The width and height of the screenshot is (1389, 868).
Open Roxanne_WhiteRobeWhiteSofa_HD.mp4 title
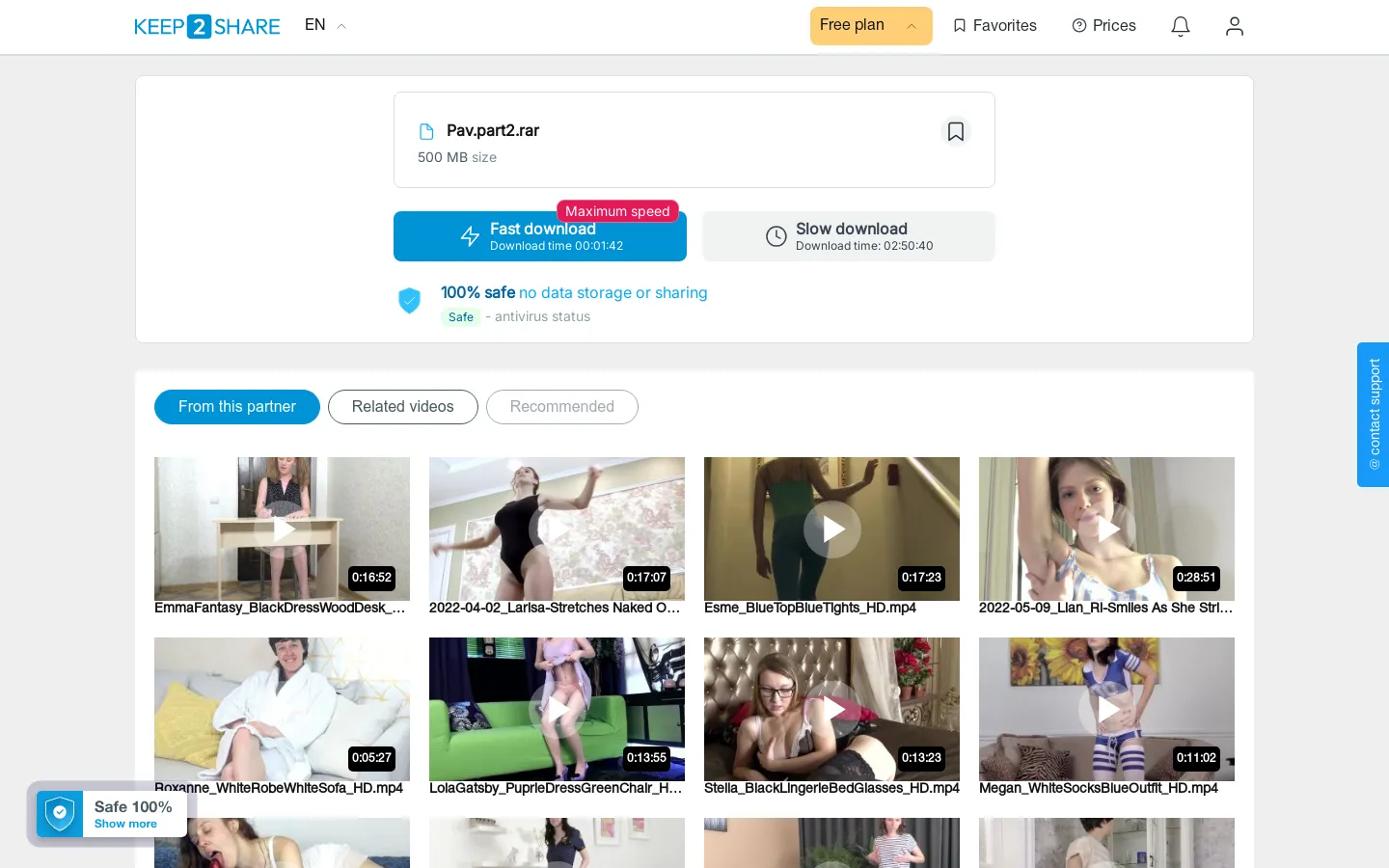click(279, 788)
